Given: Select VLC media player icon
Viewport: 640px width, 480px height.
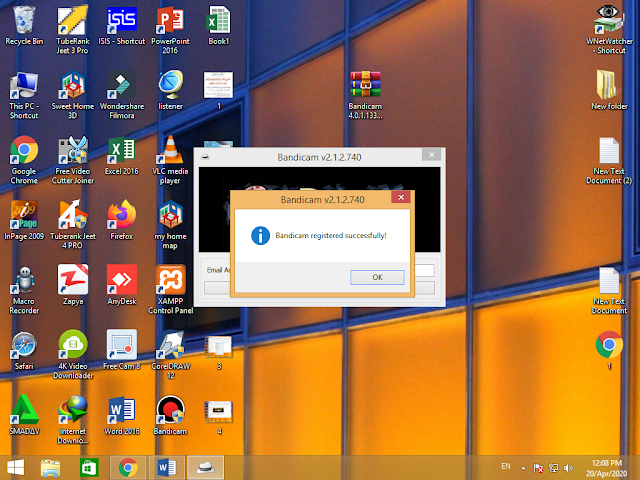Looking at the screenshot, I should coord(170,160).
